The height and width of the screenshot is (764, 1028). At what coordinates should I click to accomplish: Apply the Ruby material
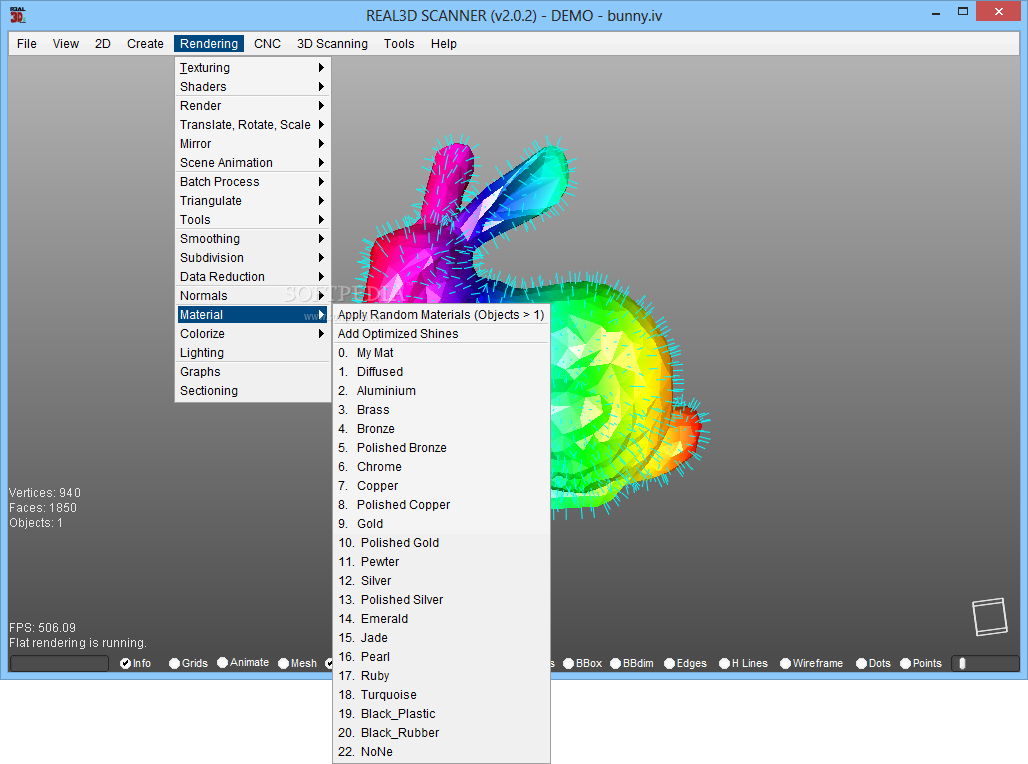pyautogui.click(x=441, y=676)
